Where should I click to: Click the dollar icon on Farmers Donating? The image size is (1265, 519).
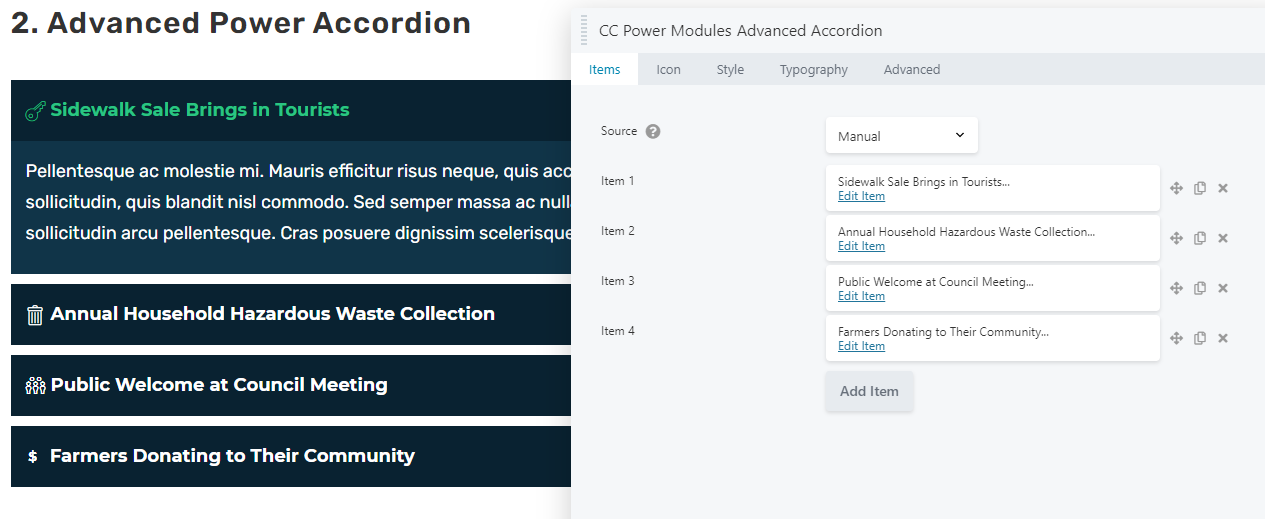[x=32, y=456]
